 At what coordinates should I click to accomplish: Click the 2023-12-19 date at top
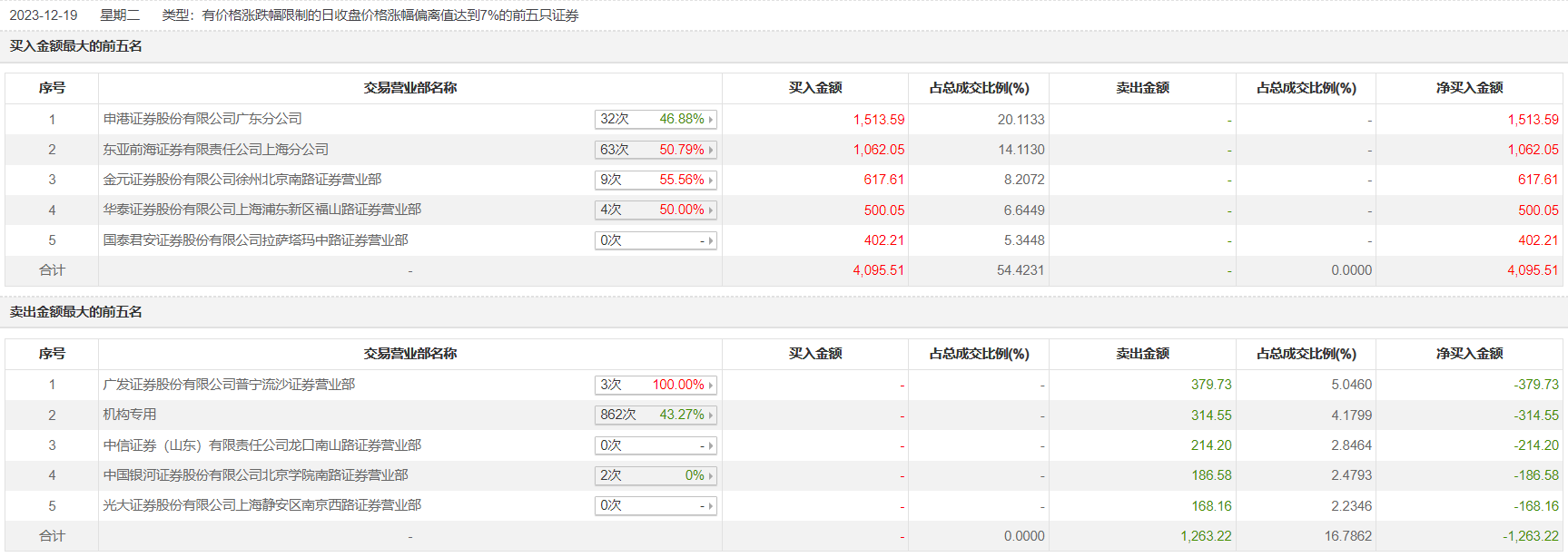[44, 15]
